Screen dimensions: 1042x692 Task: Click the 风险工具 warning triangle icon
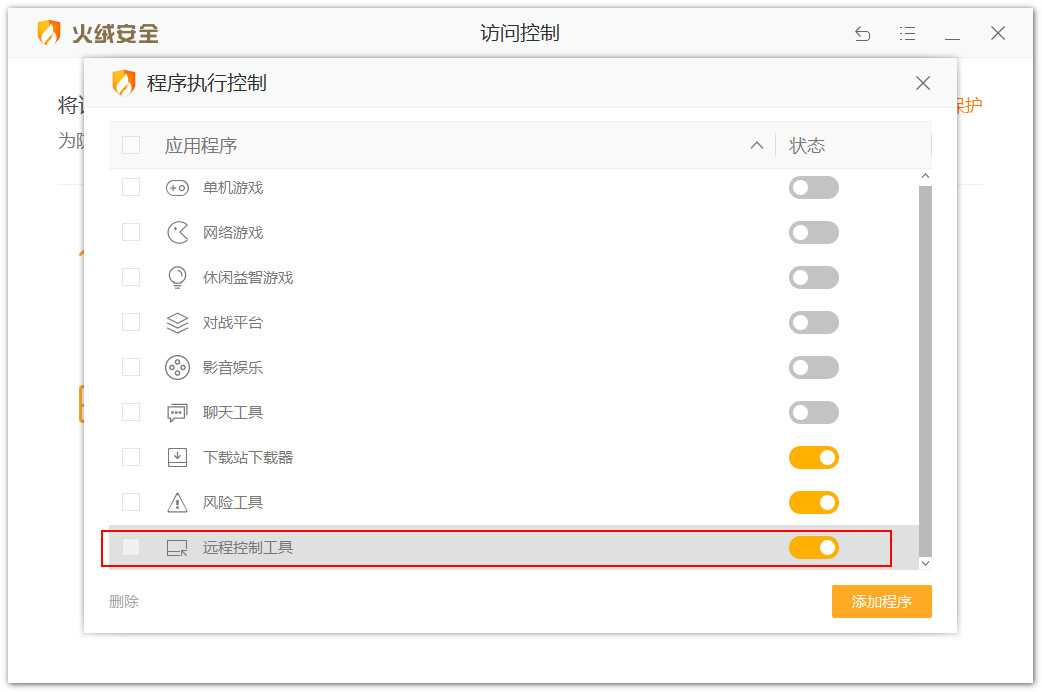coord(177,503)
